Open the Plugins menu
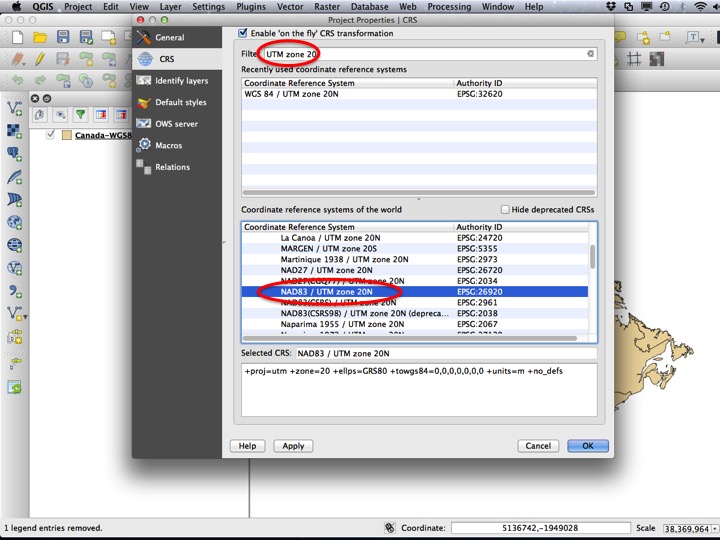The width and height of the screenshot is (720, 540). pos(251,6)
